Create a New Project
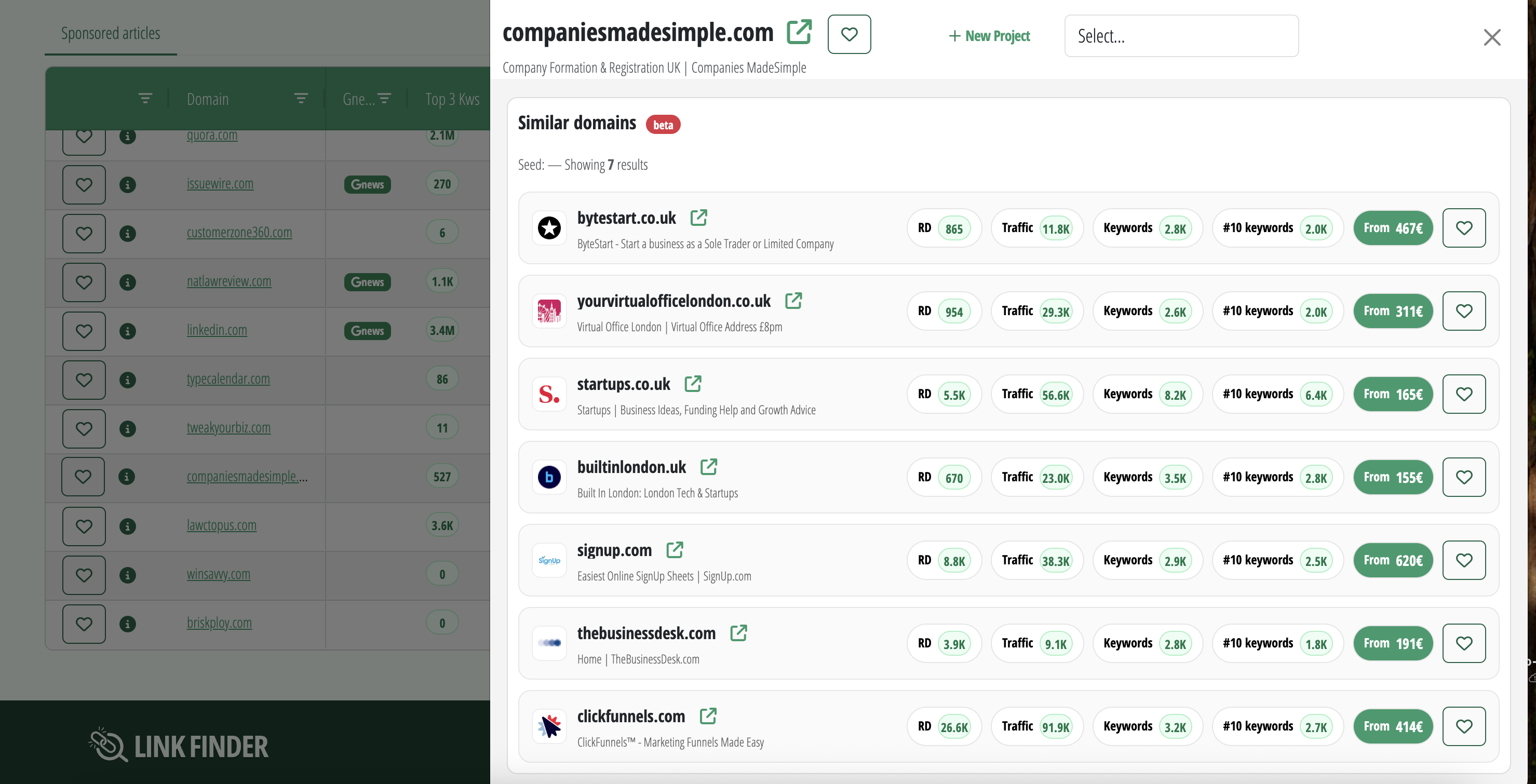The width and height of the screenshot is (1536, 784). 989,36
